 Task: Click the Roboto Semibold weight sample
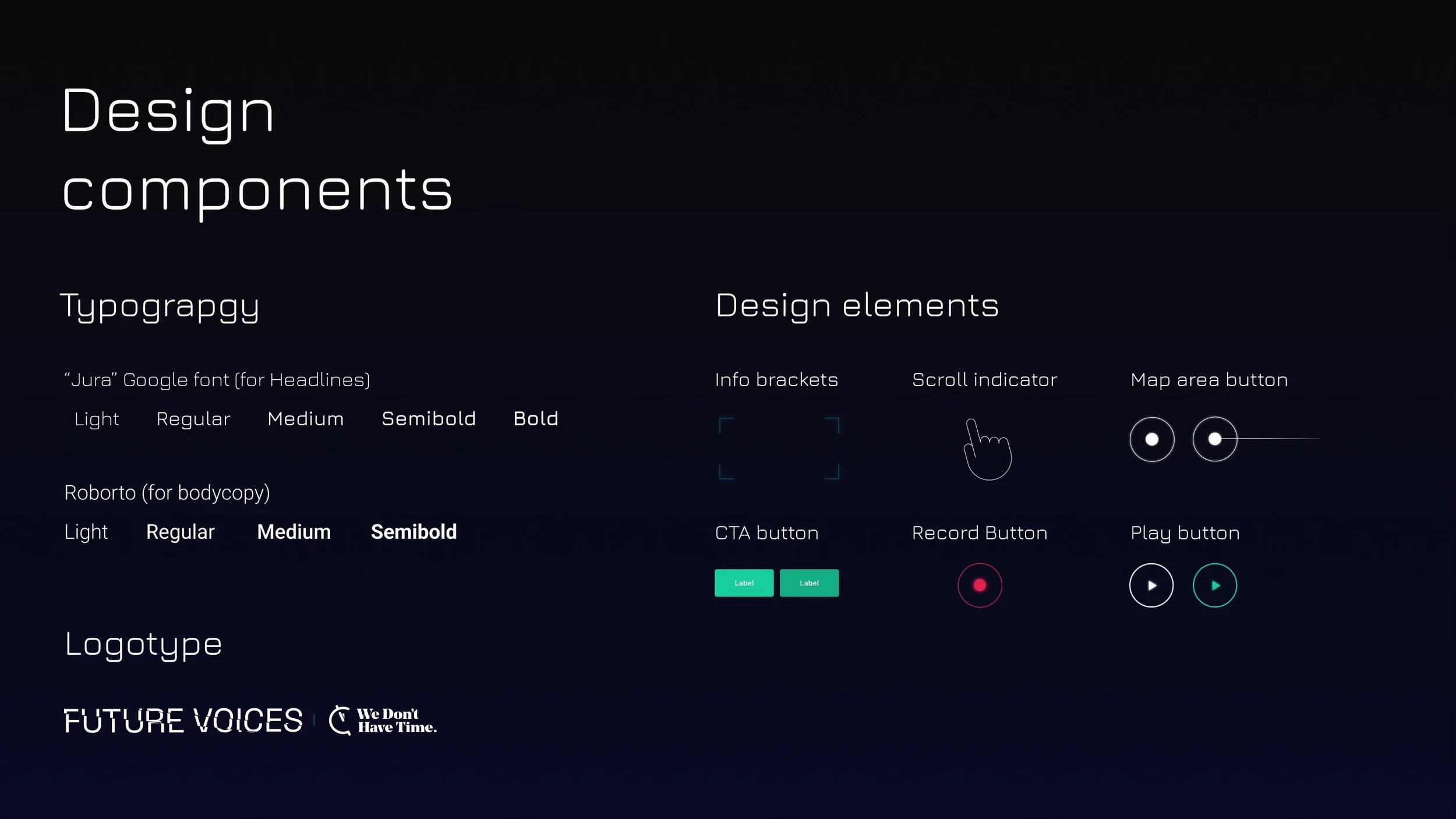(414, 532)
